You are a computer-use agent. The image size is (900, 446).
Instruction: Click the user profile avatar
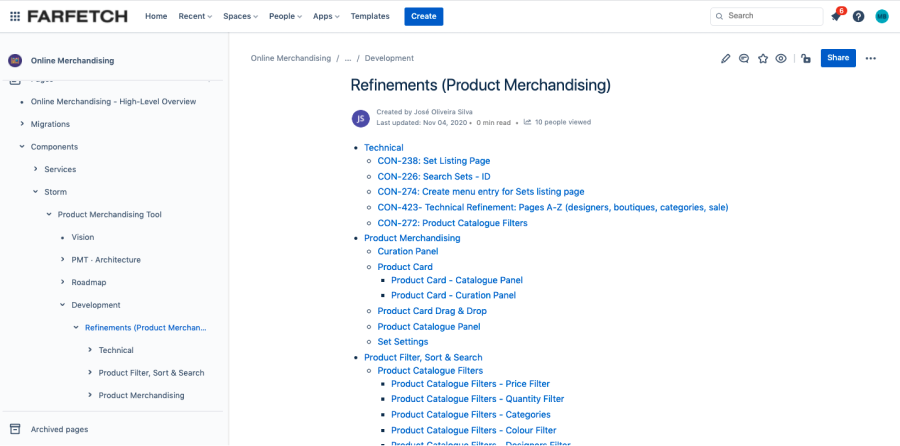pos(881,16)
